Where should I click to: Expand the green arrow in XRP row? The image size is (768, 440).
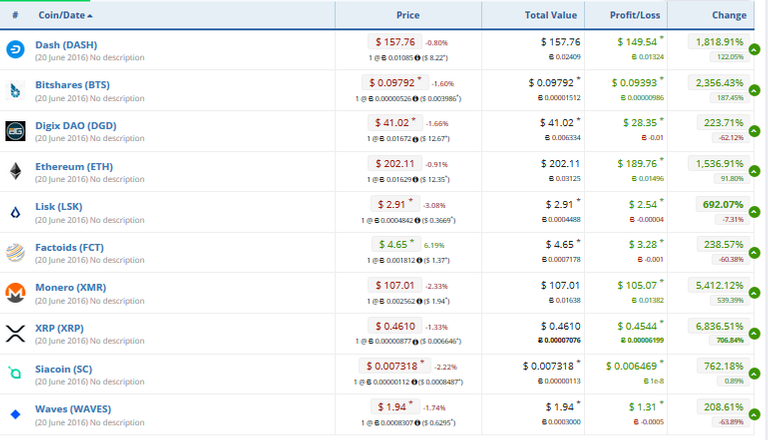click(754, 334)
